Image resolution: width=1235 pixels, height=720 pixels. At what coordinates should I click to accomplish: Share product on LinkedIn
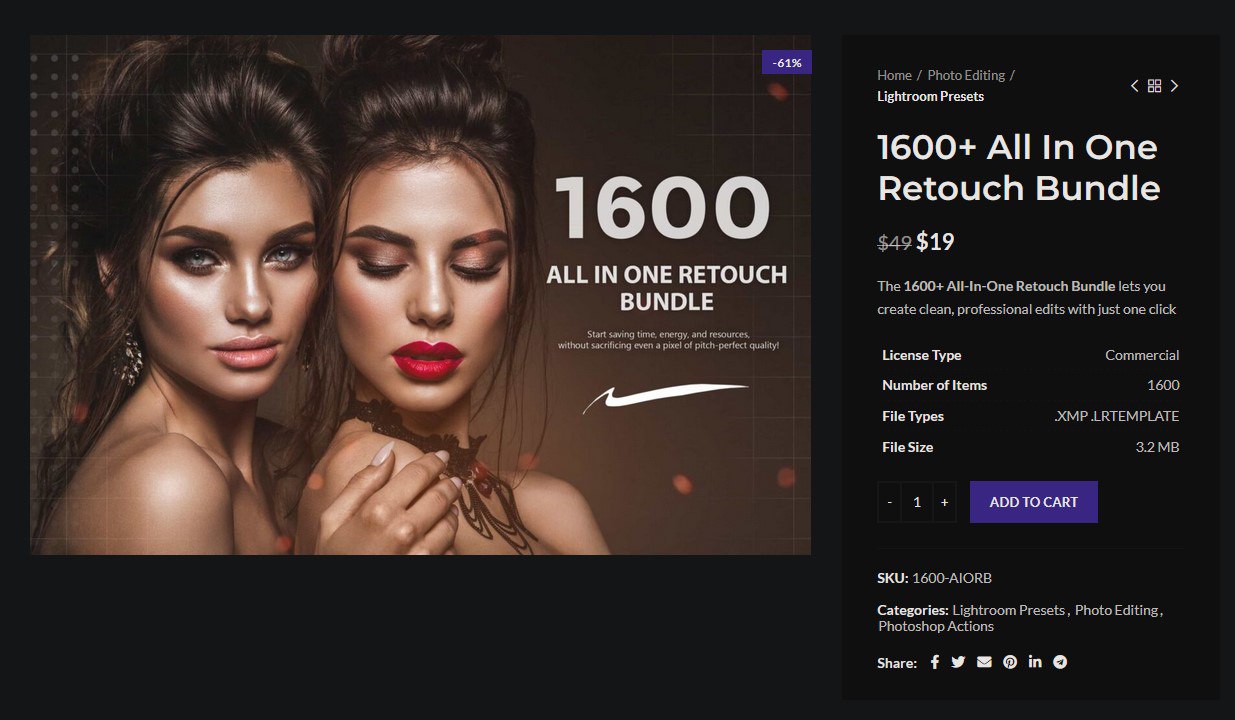[x=1035, y=662]
